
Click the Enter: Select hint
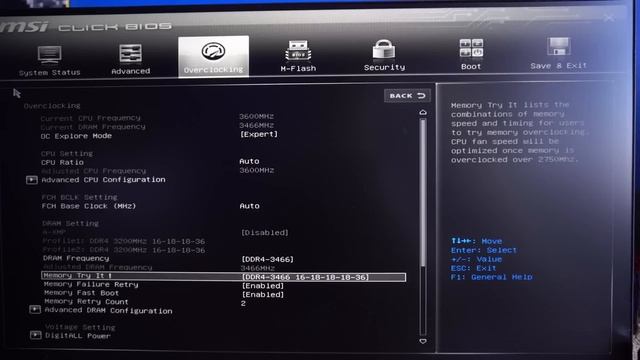[x=484, y=250]
